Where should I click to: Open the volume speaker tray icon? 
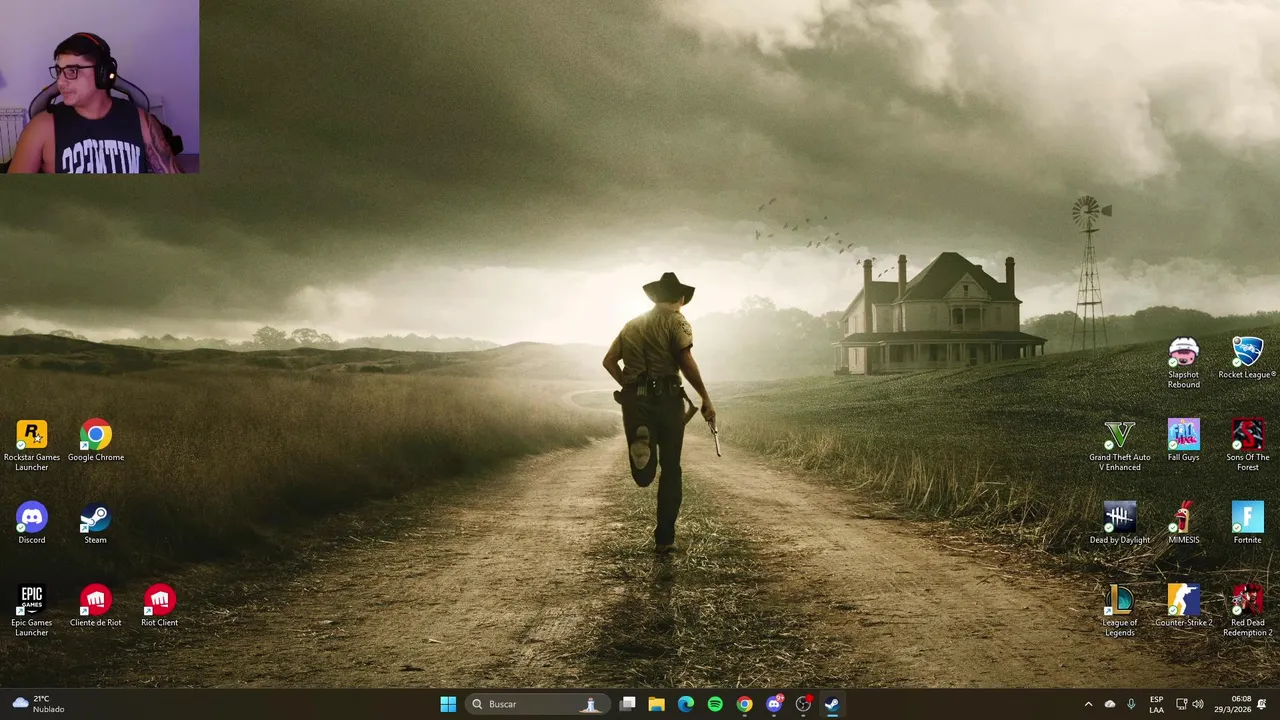pos(1198,704)
